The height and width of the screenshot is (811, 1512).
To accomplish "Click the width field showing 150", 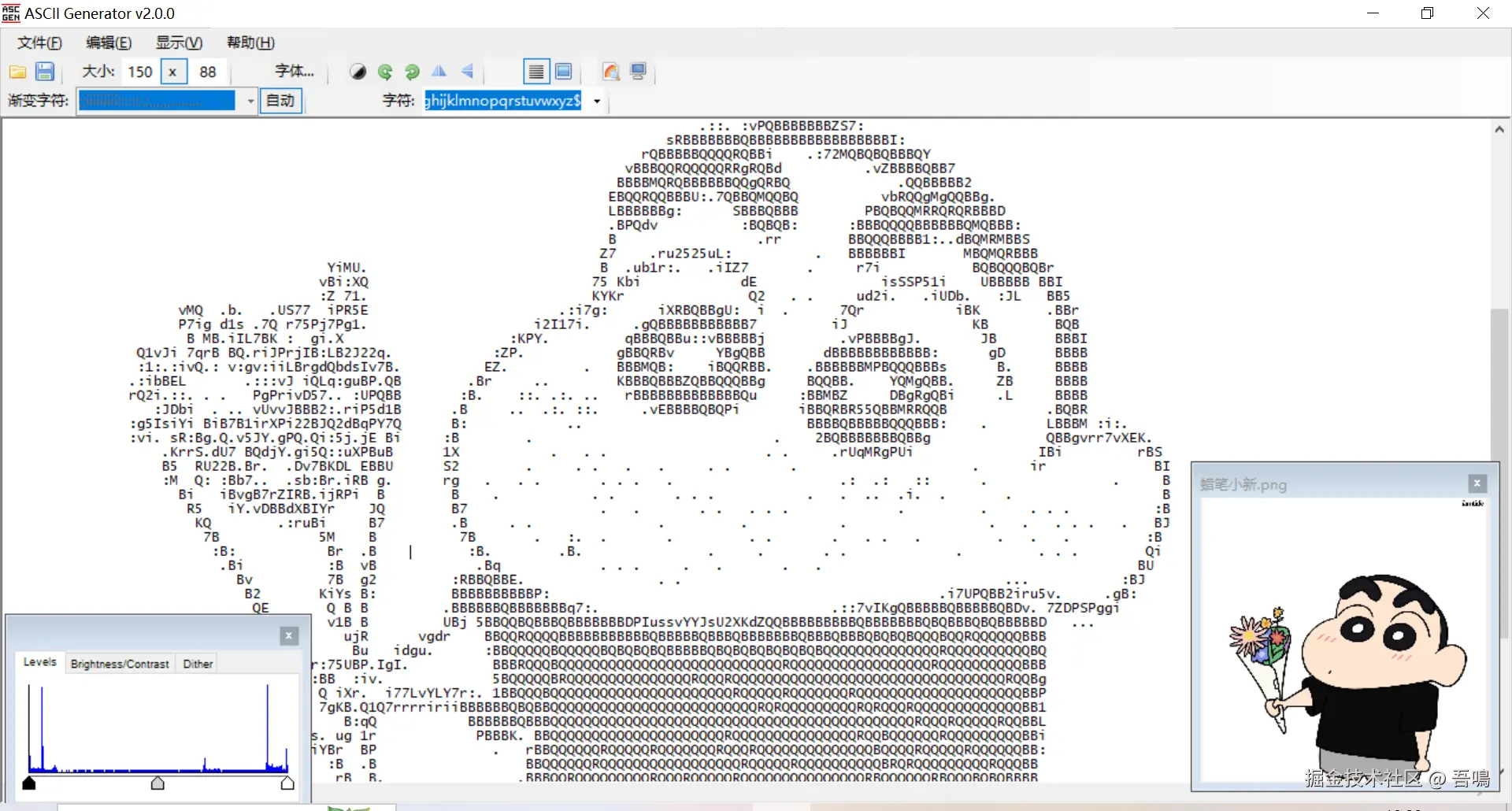I will pyautogui.click(x=140, y=72).
